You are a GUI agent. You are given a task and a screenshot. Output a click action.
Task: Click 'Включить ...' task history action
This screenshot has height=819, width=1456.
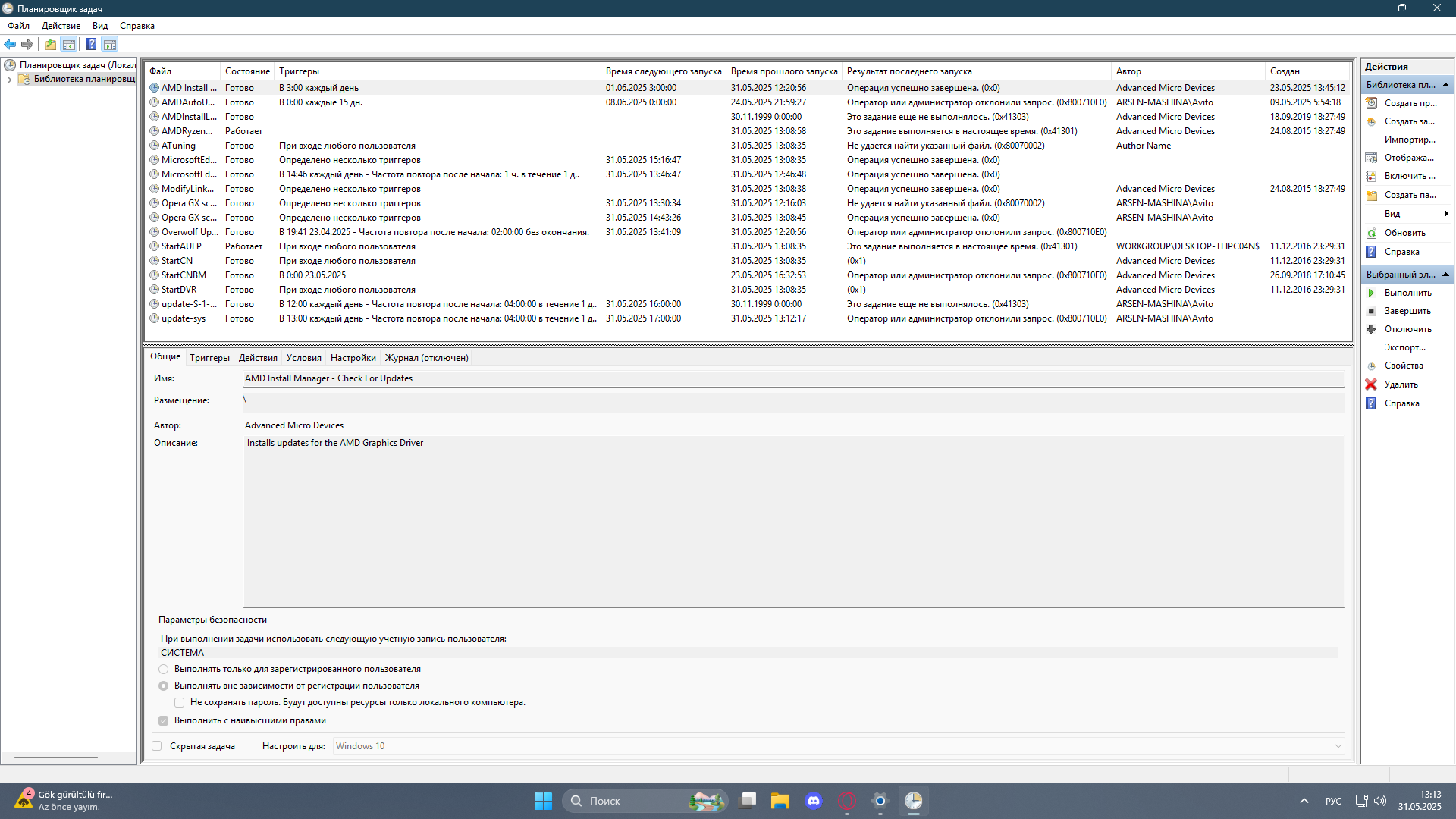(x=1410, y=176)
